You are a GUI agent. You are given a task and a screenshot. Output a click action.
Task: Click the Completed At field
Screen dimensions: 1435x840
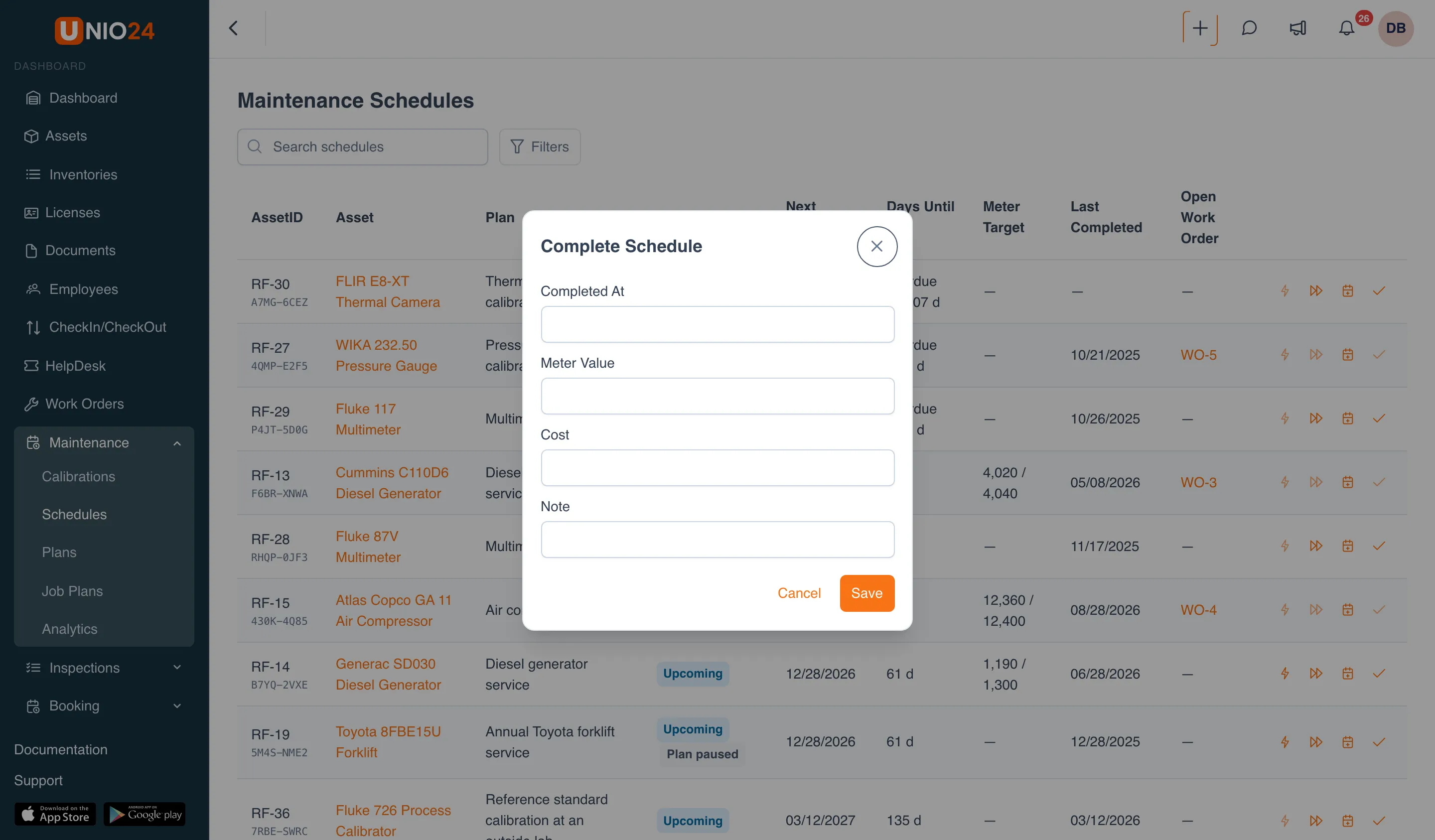[717, 324]
